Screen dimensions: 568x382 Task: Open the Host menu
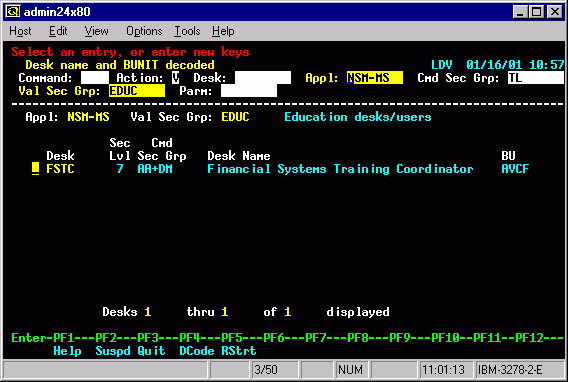click(x=20, y=31)
